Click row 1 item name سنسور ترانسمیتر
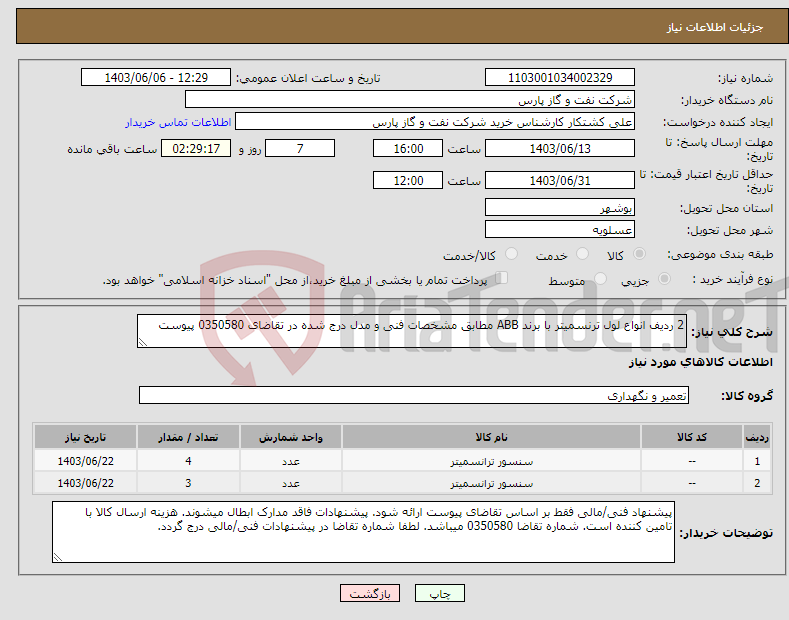 coord(491,461)
